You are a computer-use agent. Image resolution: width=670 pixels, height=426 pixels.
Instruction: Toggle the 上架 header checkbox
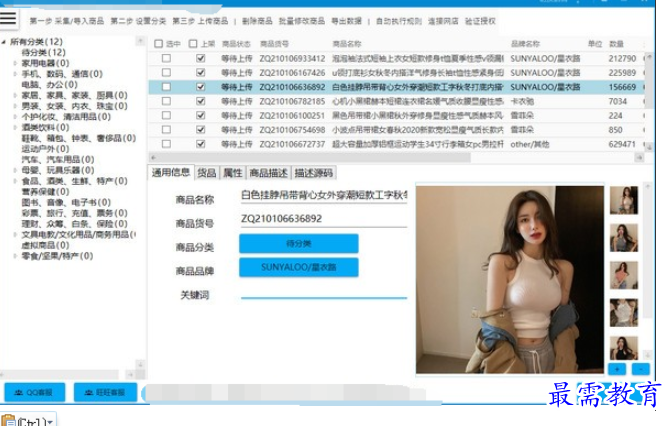pyautogui.click(x=193, y=44)
